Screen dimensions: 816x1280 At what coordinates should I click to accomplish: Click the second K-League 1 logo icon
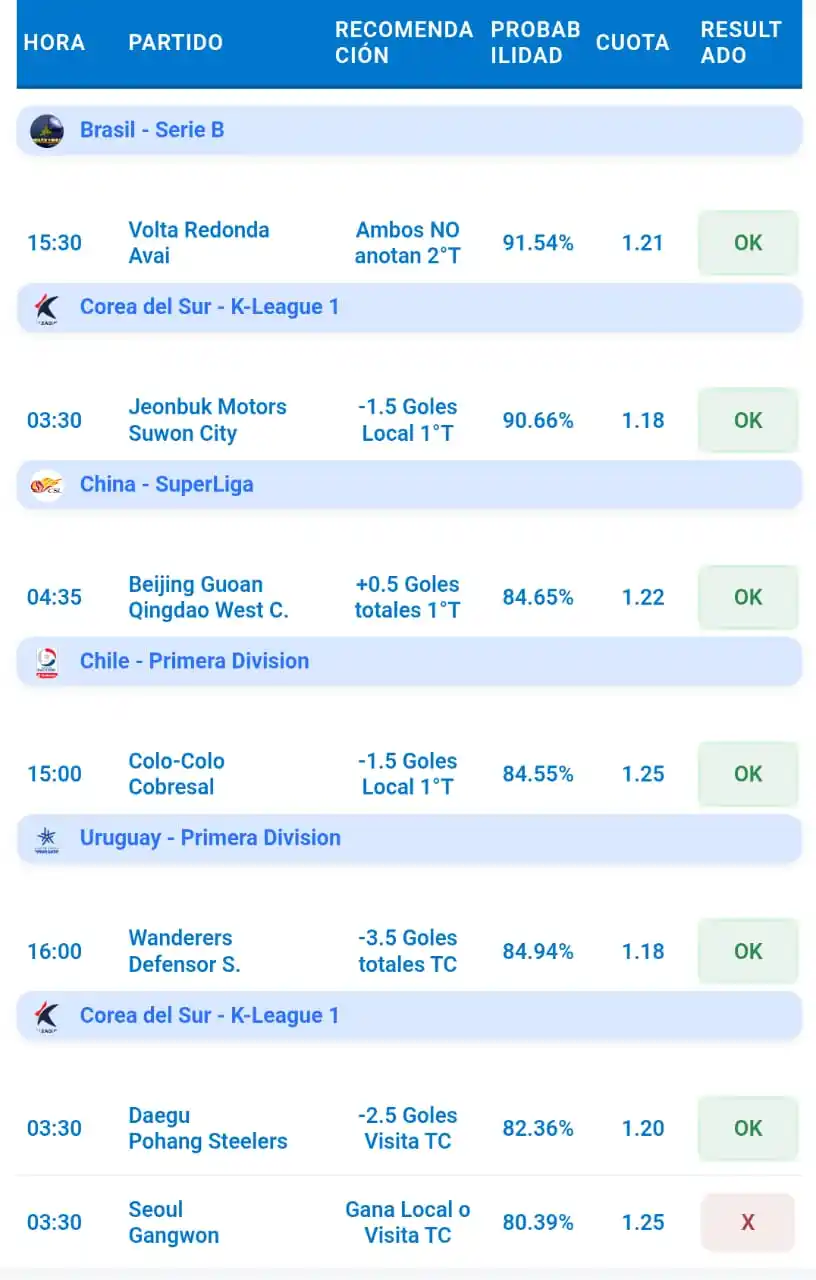tap(46, 1016)
